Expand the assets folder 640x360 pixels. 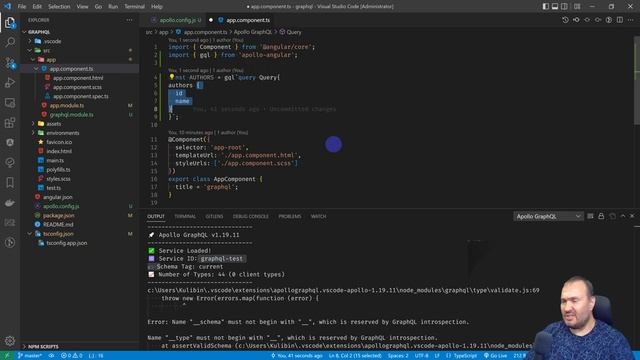(x=33, y=124)
